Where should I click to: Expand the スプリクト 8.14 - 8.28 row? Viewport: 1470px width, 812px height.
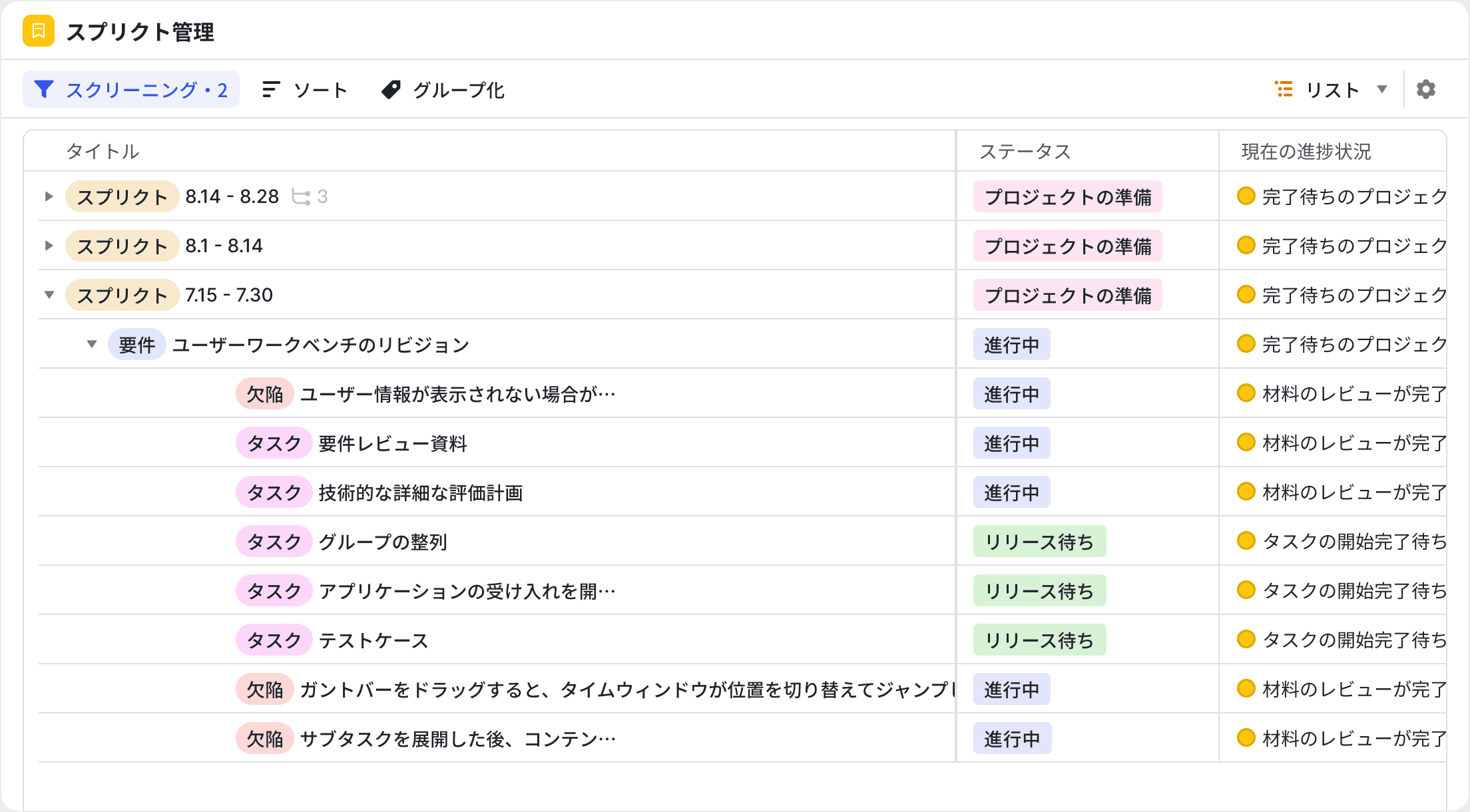coord(48,196)
